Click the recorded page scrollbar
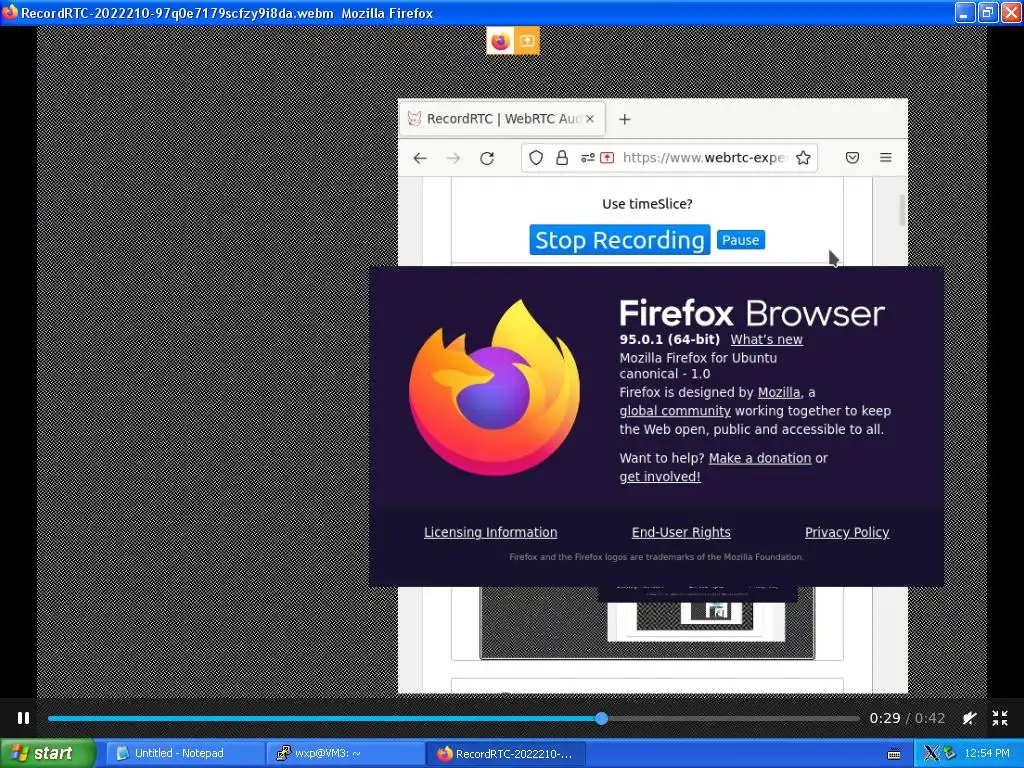The width and height of the screenshot is (1024, 768). (903, 210)
